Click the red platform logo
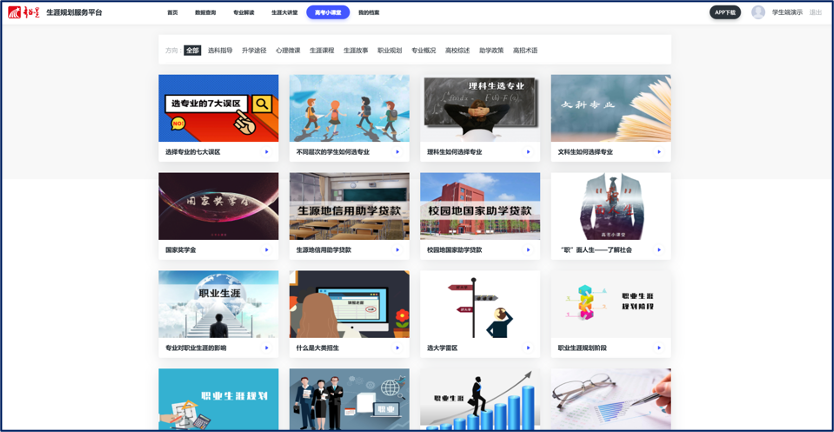Viewport: 834px width, 432px height. (23, 12)
